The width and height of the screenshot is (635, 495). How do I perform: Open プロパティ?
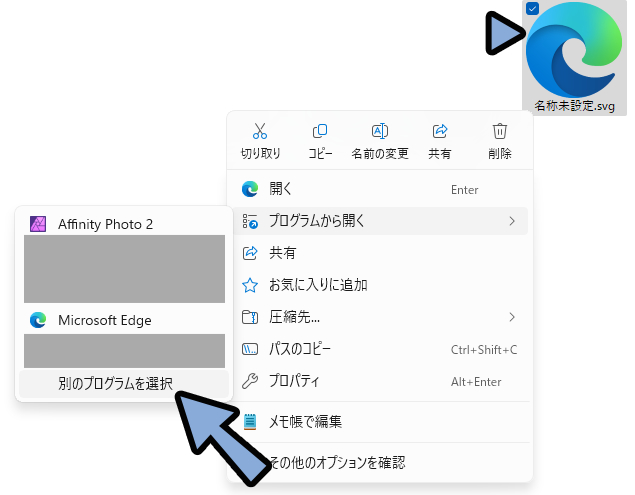[381, 381]
